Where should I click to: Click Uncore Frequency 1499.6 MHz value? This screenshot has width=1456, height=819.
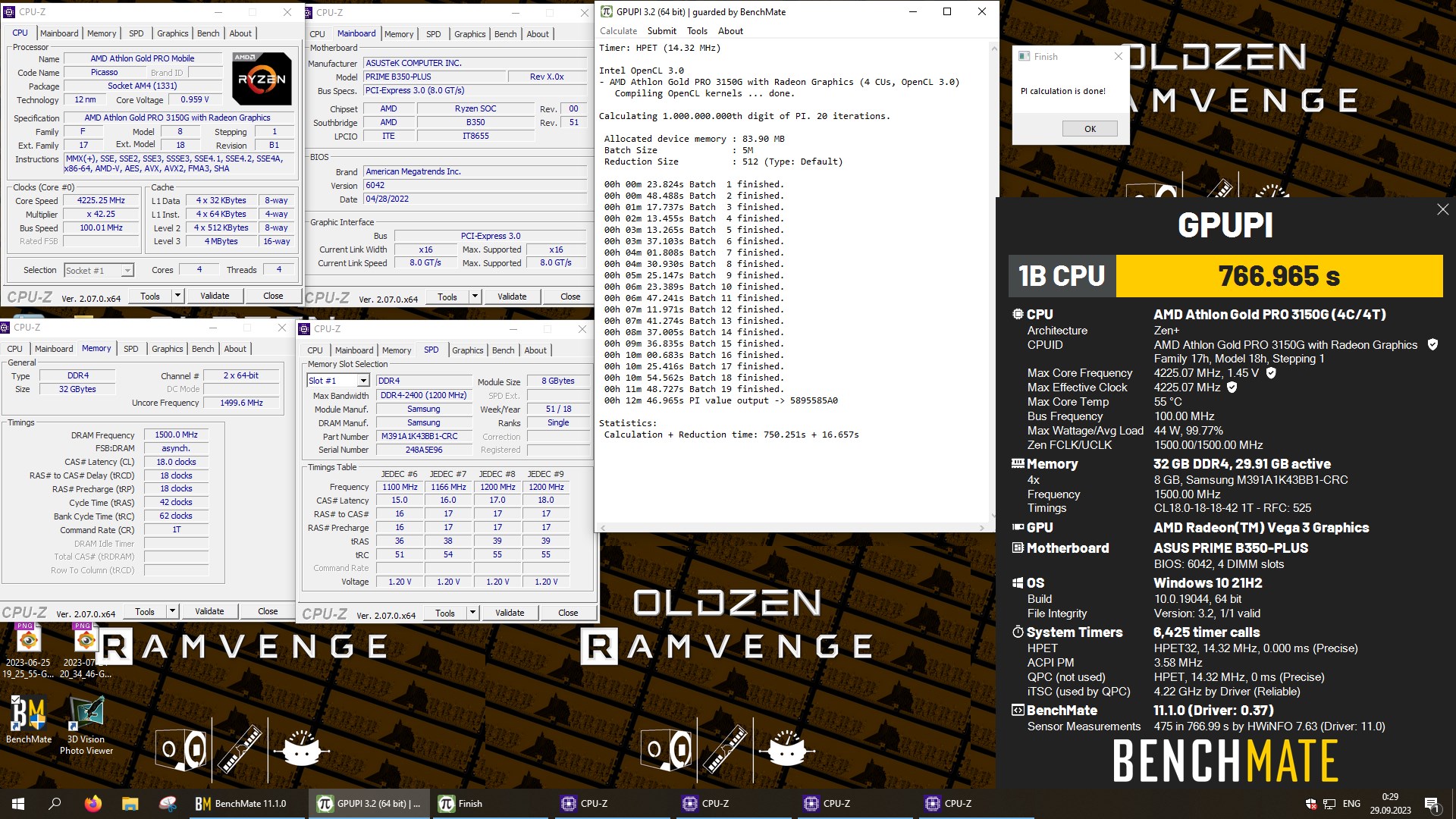[x=241, y=403]
